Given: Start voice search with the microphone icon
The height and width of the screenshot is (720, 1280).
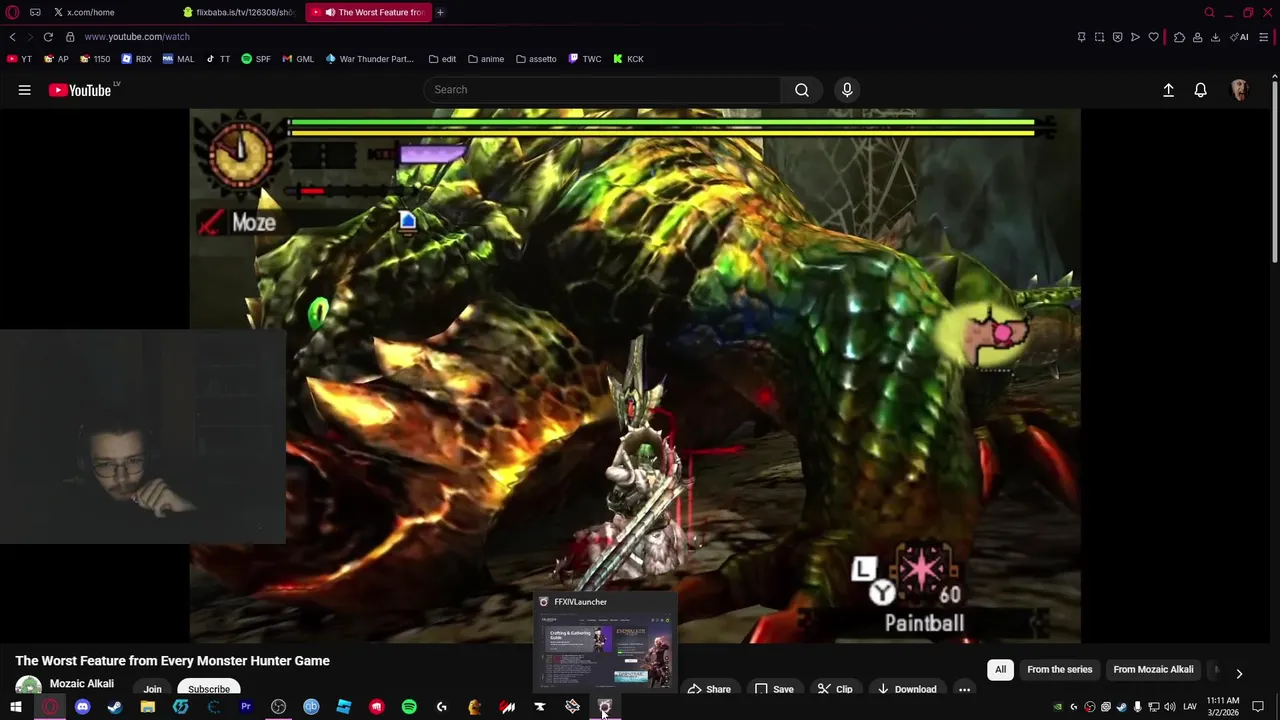Looking at the screenshot, I should 847,90.
